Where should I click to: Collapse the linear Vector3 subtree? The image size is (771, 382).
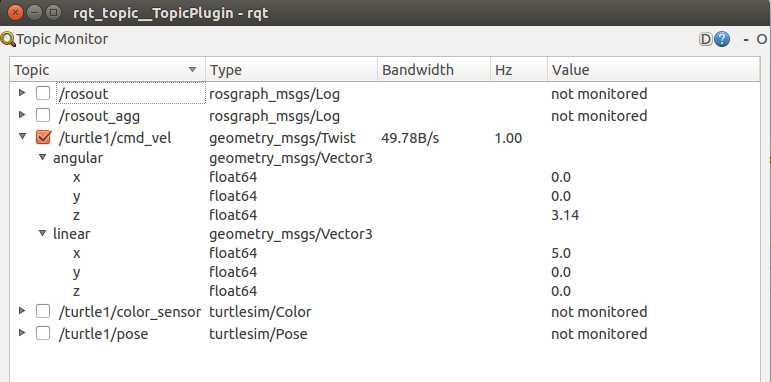[43, 233]
